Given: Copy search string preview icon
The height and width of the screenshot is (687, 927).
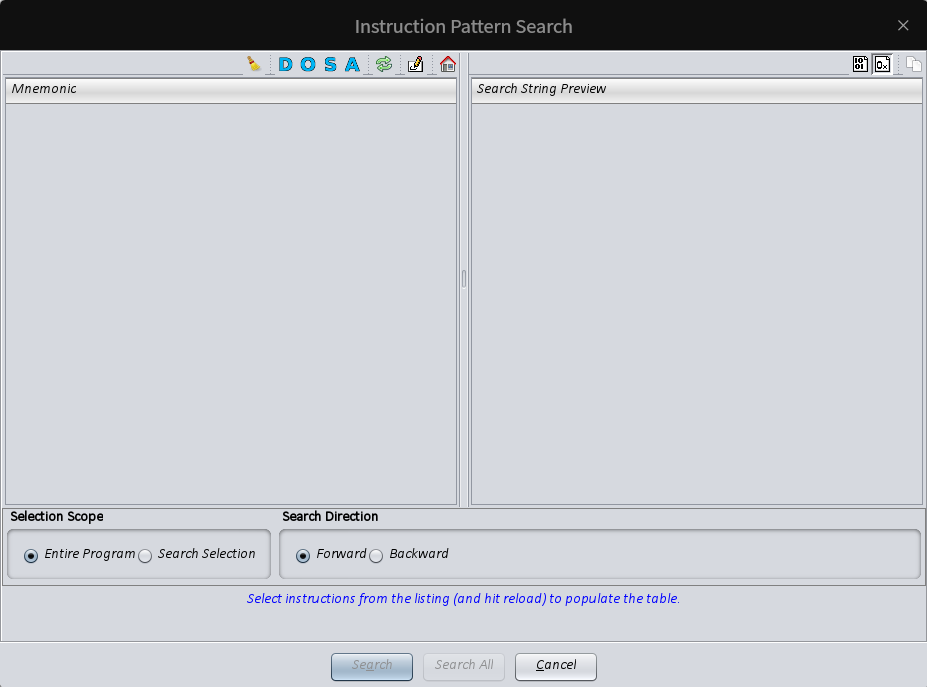Looking at the screenshot, I should pyautogui.click(x=913, y=64).
